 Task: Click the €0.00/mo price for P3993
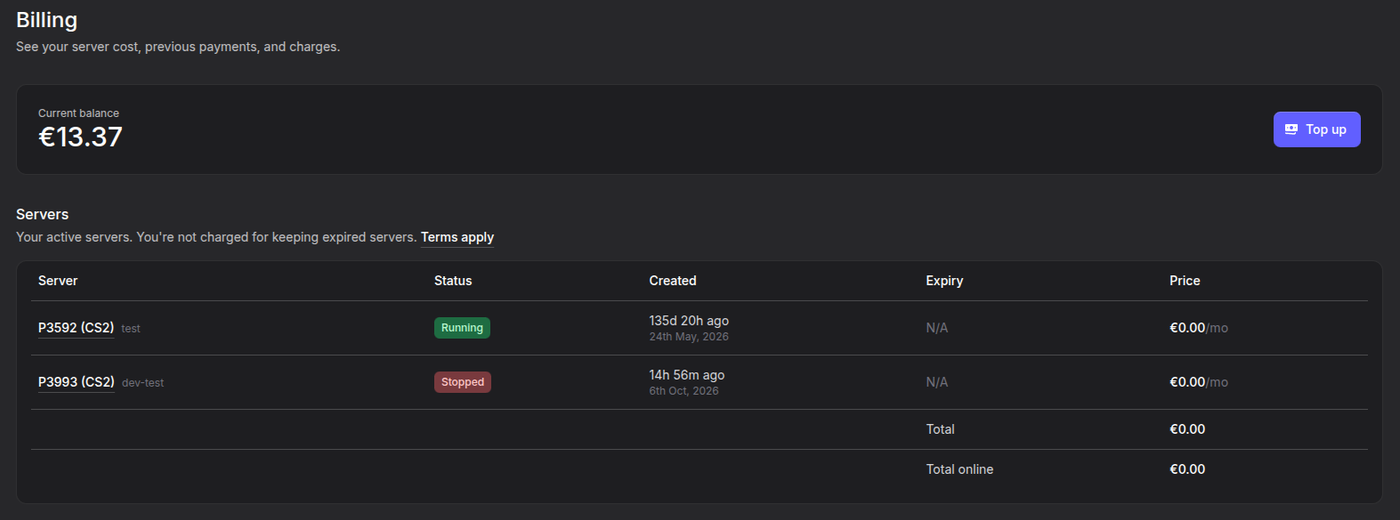(1199, 382)
